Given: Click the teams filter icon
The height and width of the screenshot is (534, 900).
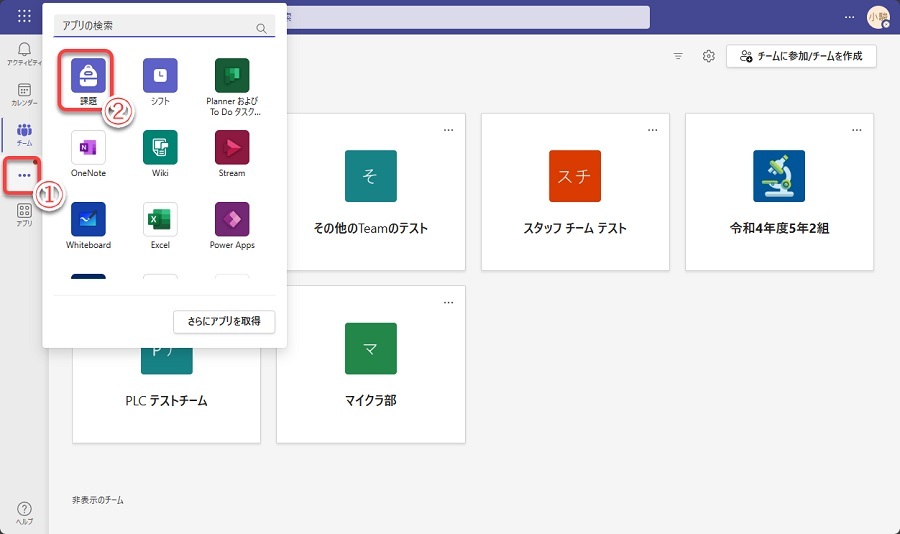Looking at the screenshot, I should [x=678, y=56].
